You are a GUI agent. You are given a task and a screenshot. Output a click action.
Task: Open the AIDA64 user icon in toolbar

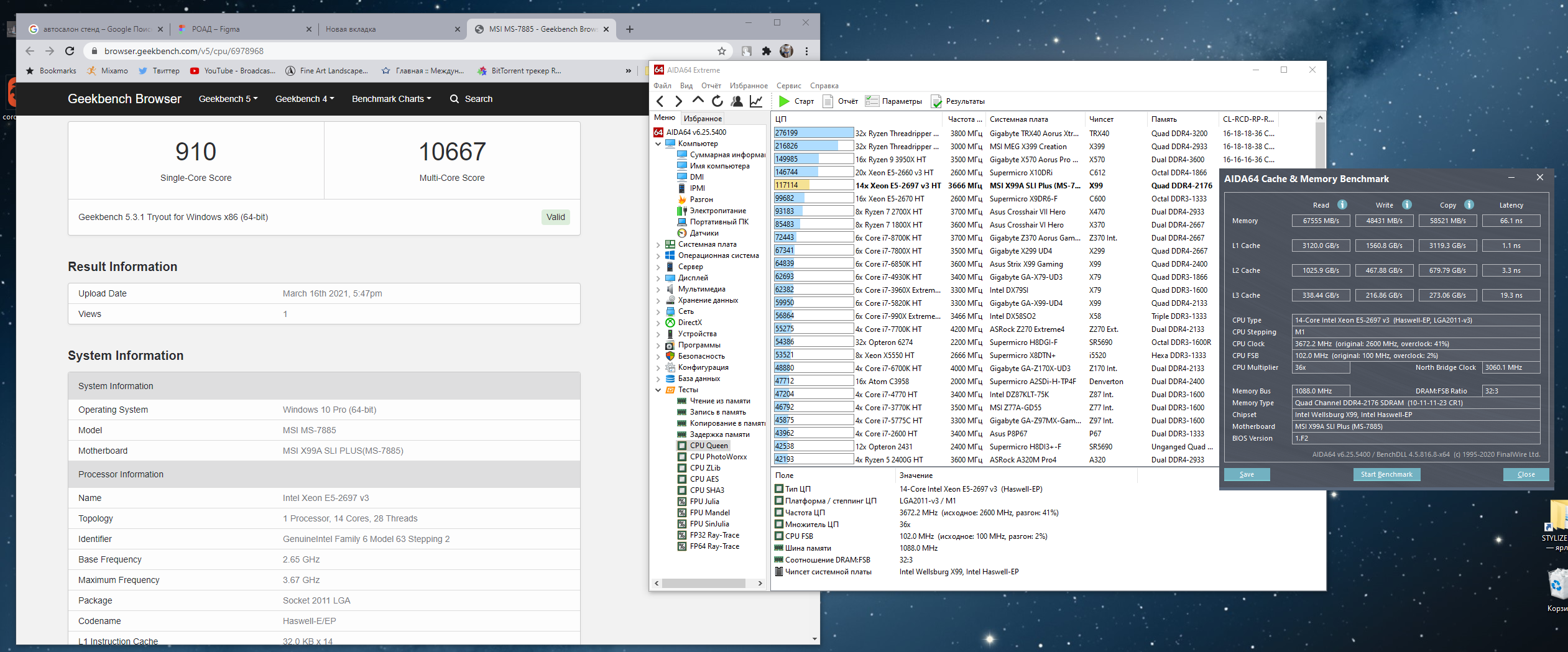[x=737, y=101]
